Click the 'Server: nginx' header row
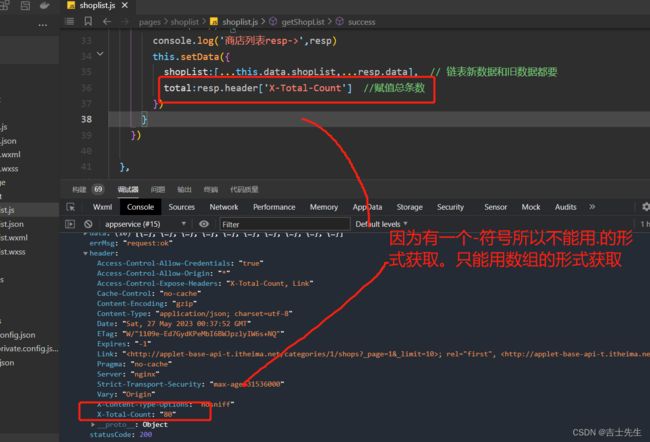Image resolution: width=650 pixels, height=442 pixels. click(x=128, y=374)
